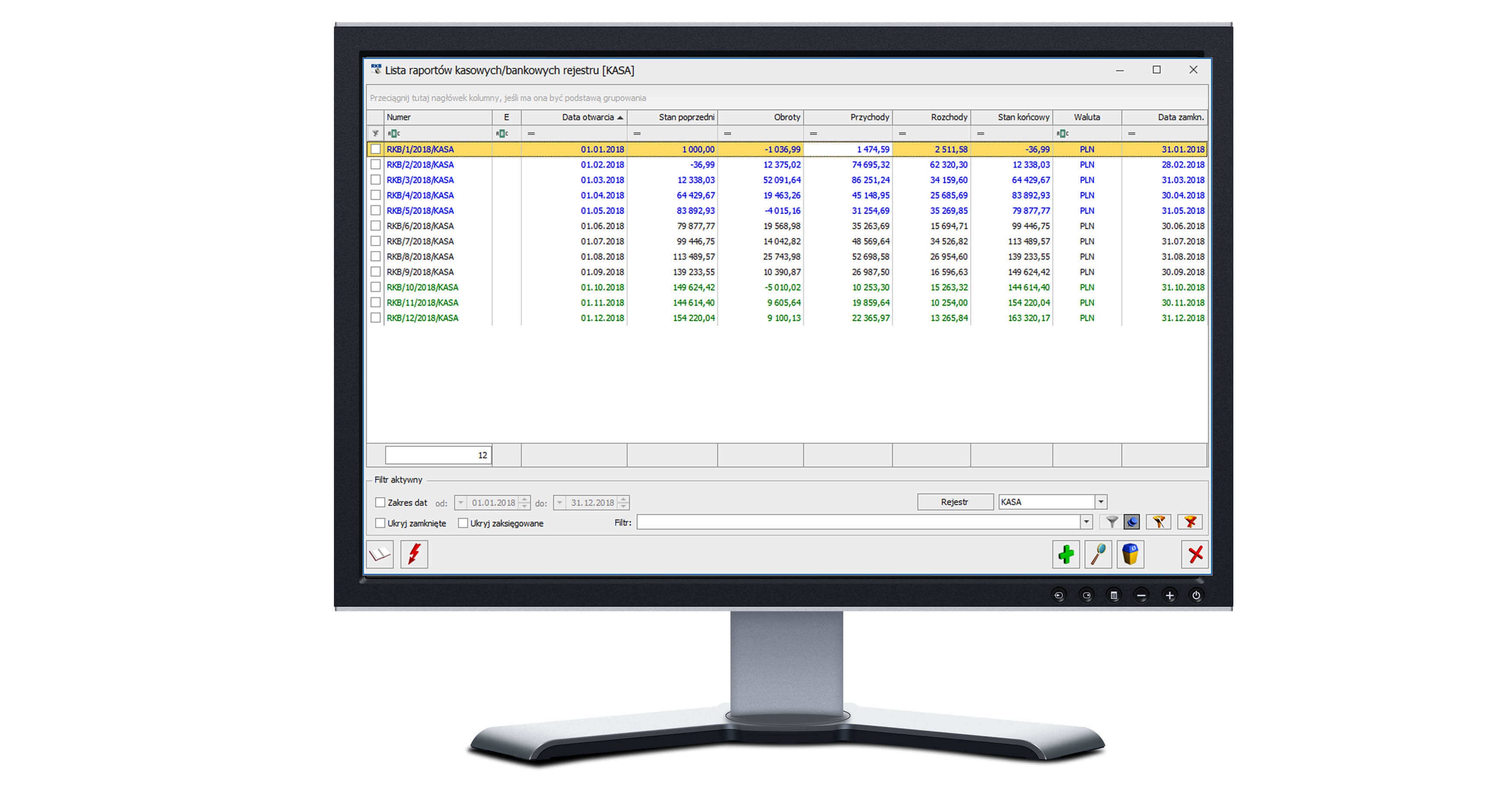Click equals filter operator under Przychody
Image resolution: width=1512 pixels, height=798 pixels.
(x=813, y=134)
